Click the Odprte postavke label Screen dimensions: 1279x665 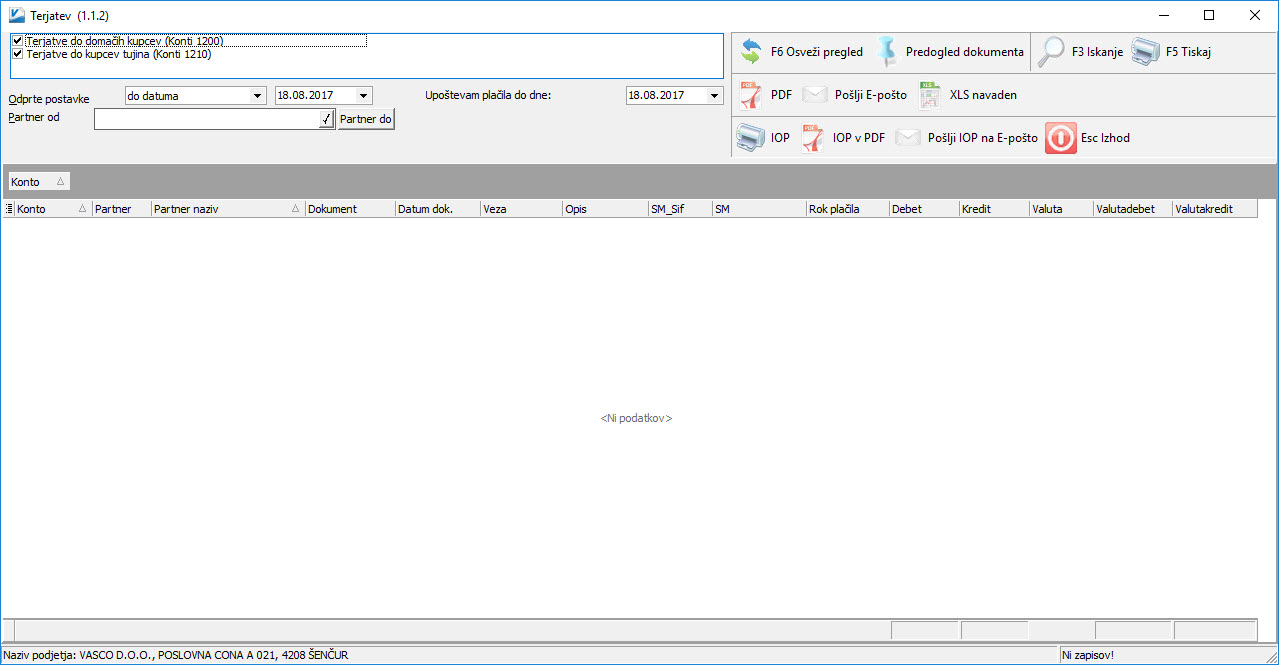49,100
